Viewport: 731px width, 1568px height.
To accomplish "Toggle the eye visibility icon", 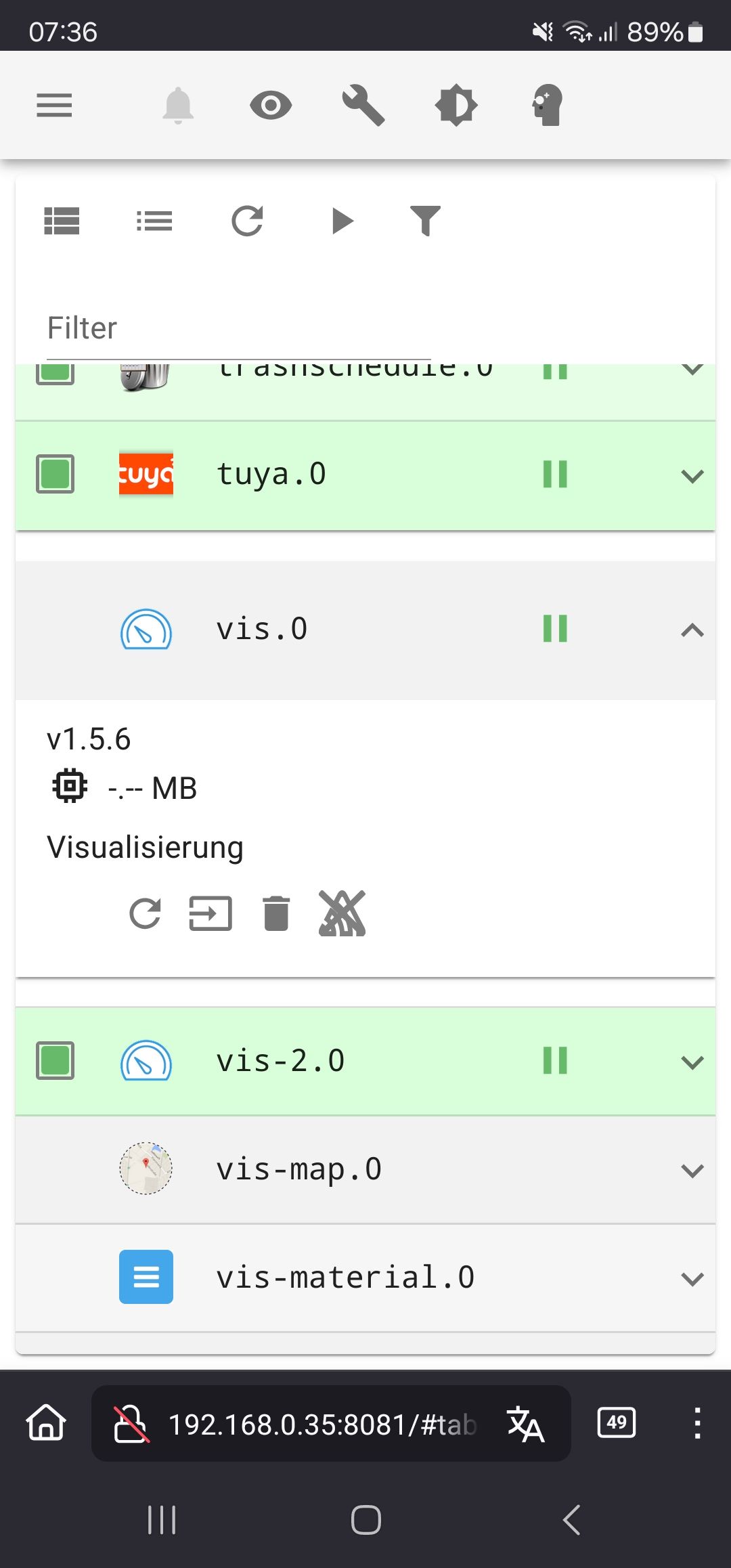I will (271, 106).
